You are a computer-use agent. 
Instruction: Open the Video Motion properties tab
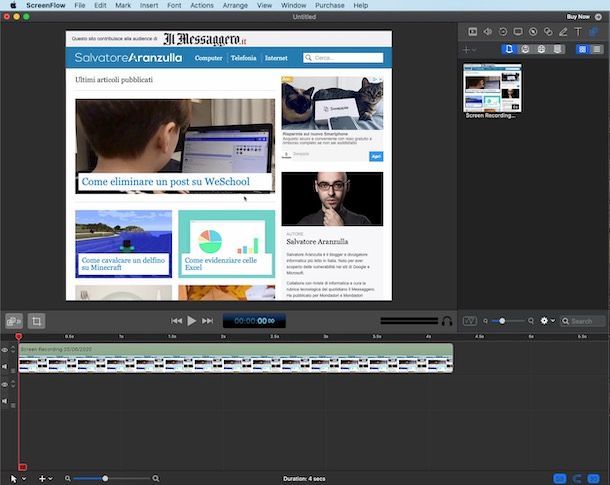pyautogui.click(x=503, y=32)
